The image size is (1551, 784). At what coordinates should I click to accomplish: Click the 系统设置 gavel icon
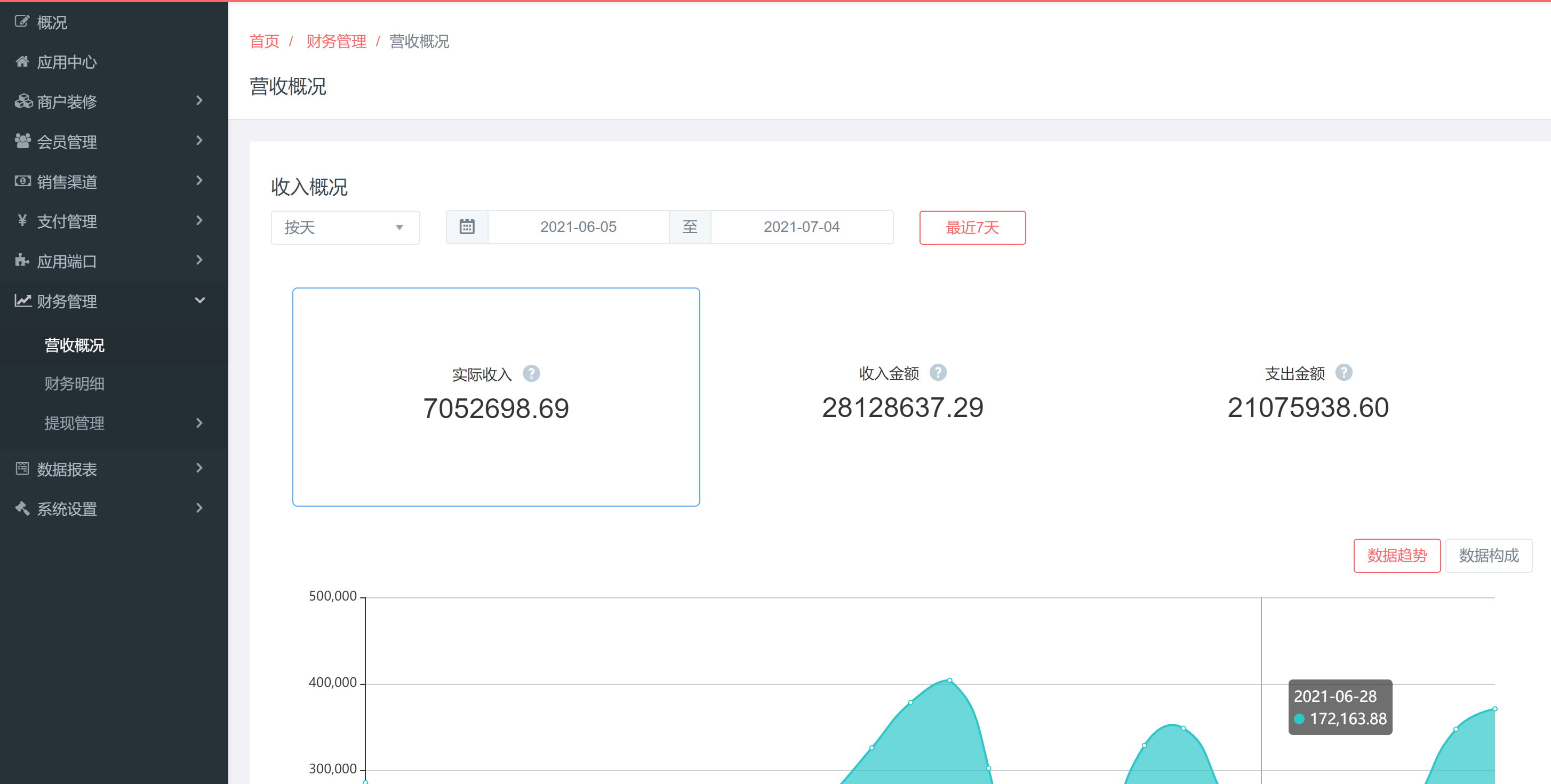(x=22, y=508)
